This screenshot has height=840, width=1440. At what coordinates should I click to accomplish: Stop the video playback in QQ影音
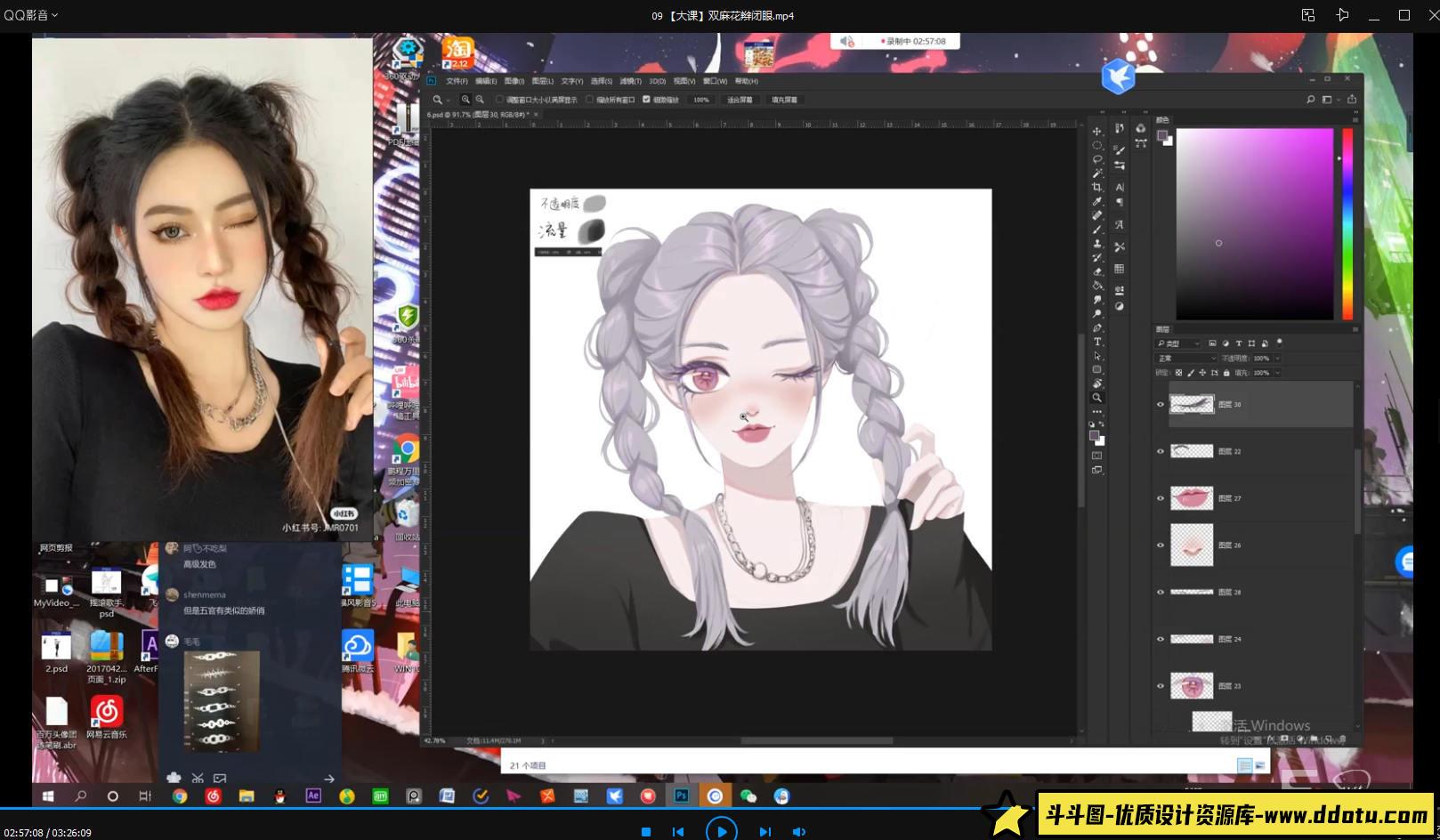(x=646, y=832)
